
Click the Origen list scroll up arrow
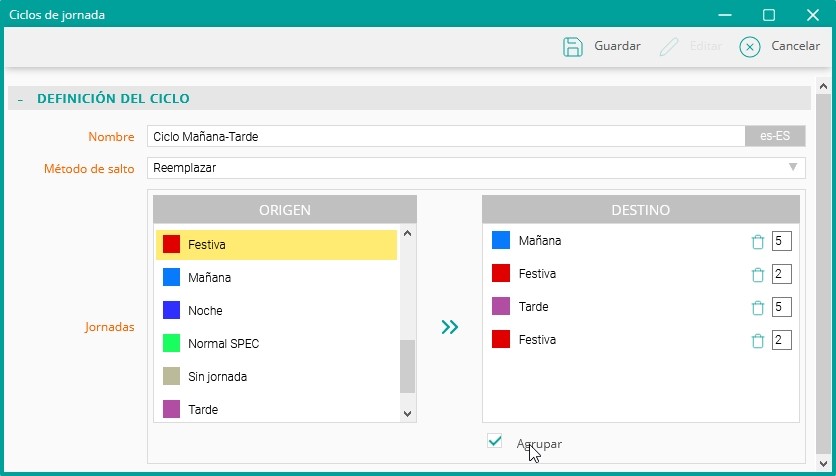coord(408,233)
